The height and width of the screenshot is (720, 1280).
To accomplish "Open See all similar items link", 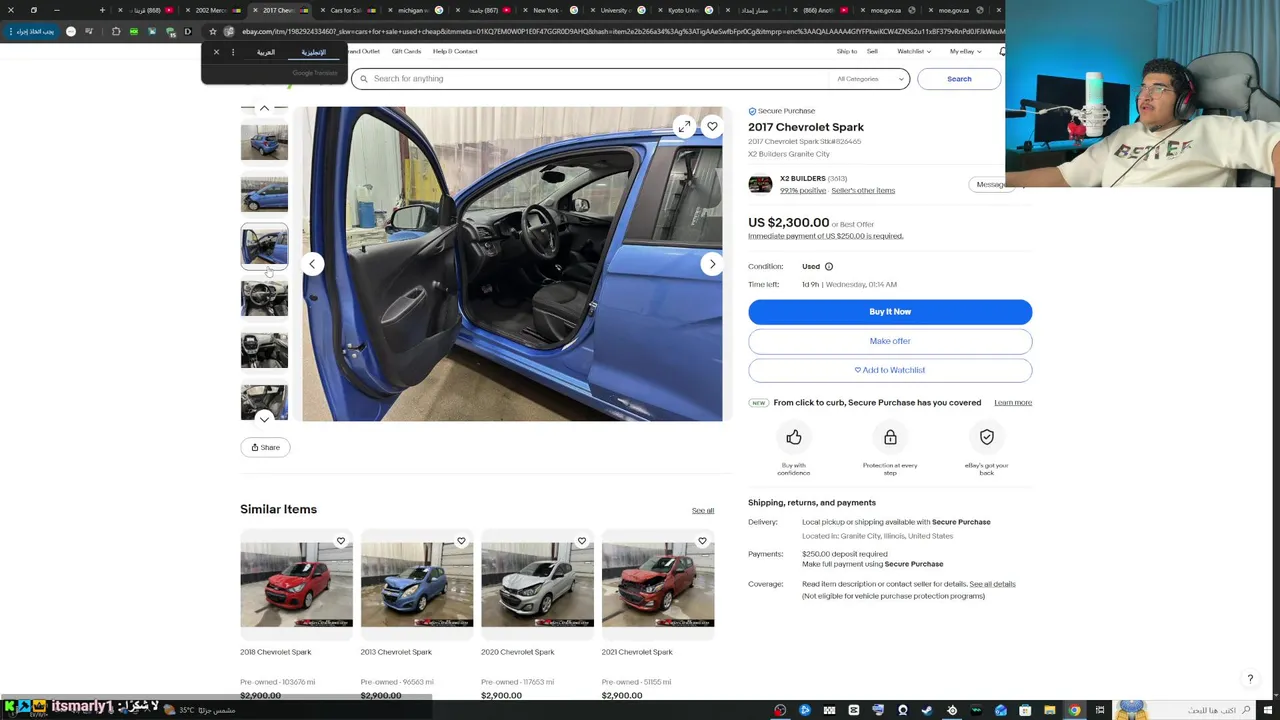I will (703, 511).
